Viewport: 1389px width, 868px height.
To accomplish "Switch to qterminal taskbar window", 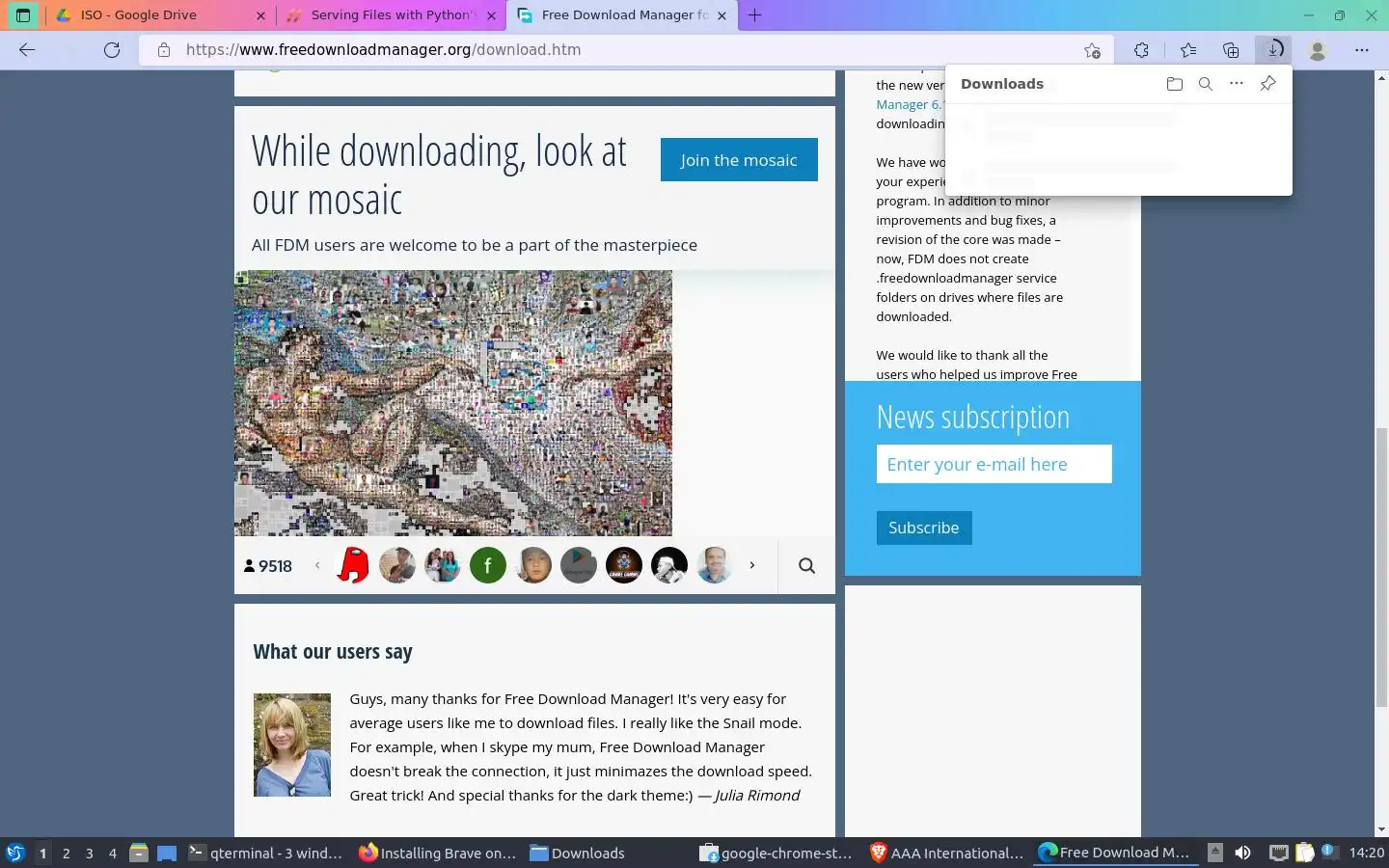I will point(265,853).
